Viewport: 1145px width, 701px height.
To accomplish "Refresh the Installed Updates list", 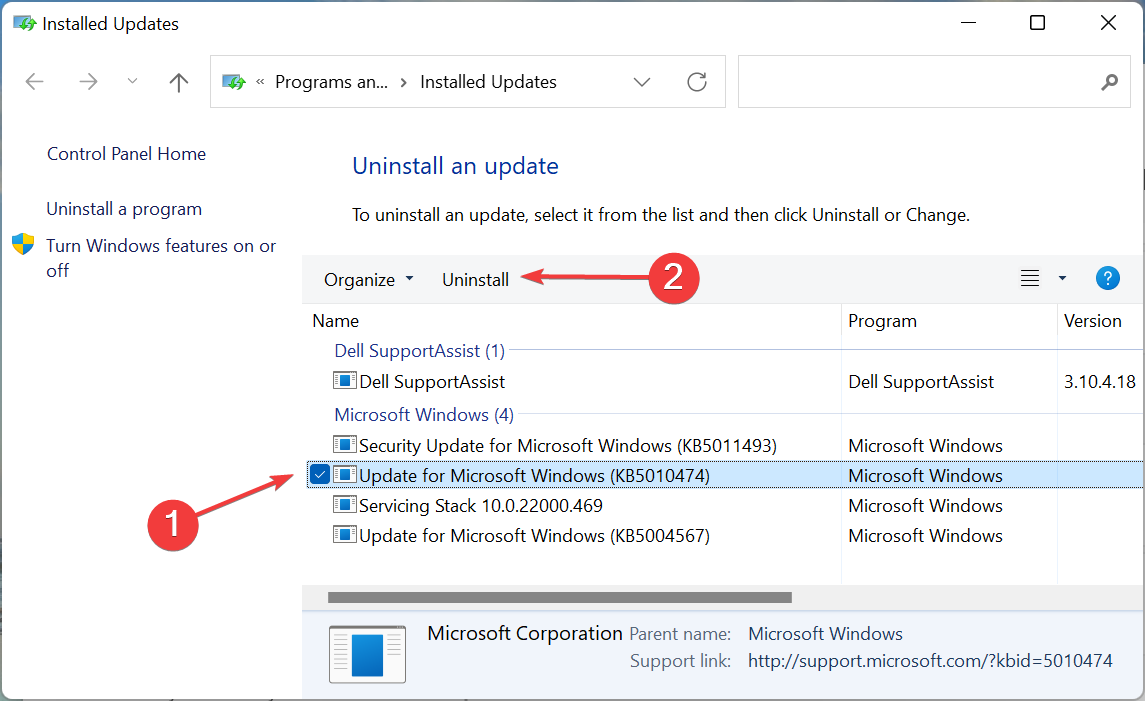I will tap(697, 82).
